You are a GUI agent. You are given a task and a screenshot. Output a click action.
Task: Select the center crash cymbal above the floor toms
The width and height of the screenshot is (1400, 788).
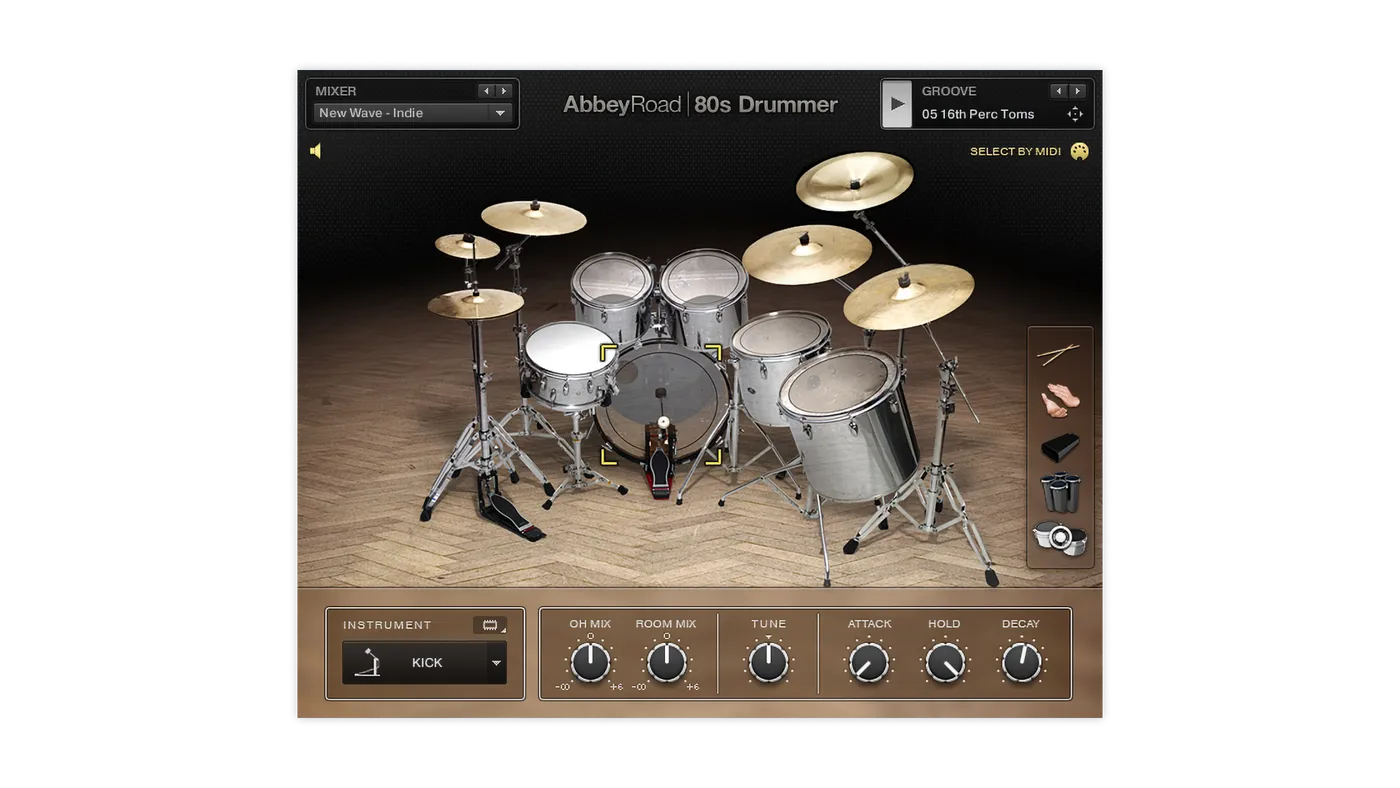(807, 253)
